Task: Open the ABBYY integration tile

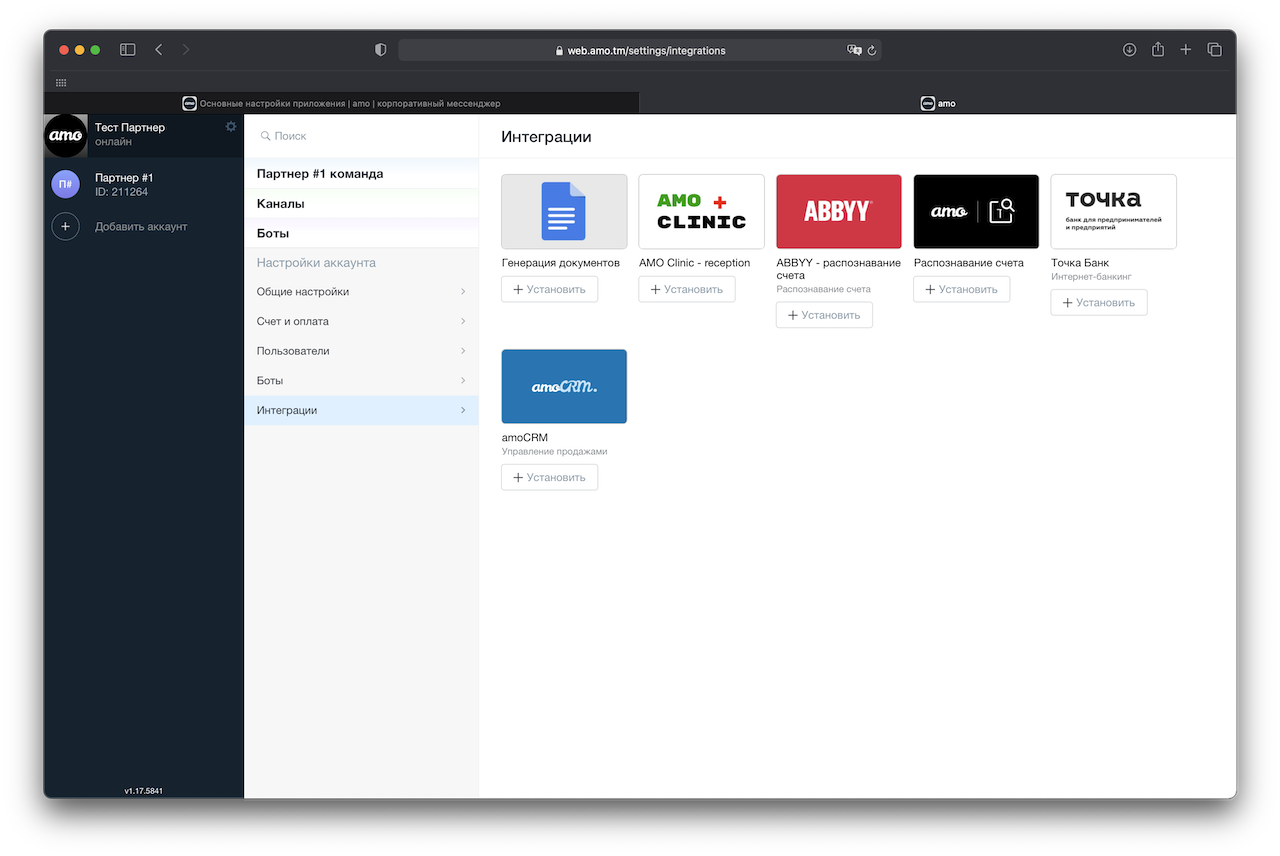Action: (839, 212)
